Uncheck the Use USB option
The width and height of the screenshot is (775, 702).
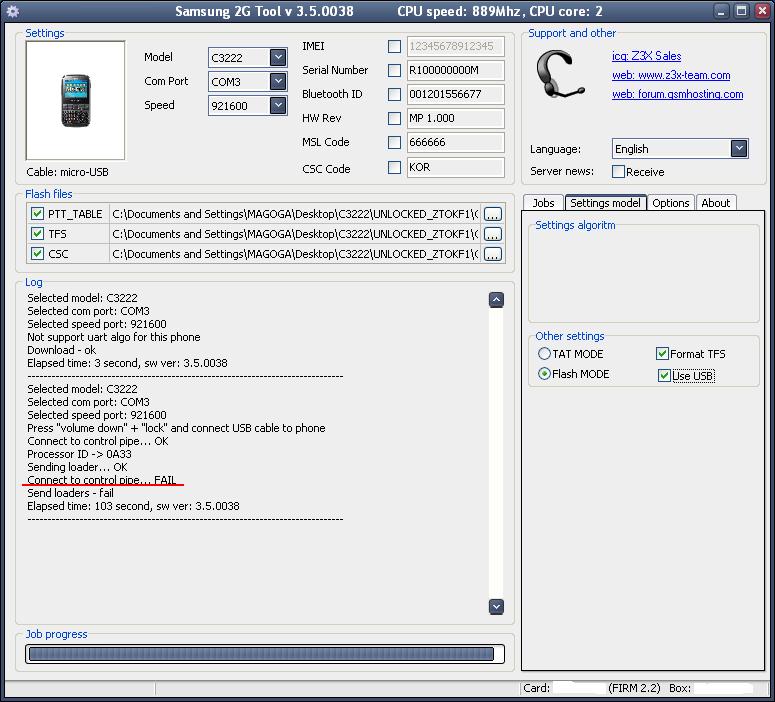click(x=664, y=376)
